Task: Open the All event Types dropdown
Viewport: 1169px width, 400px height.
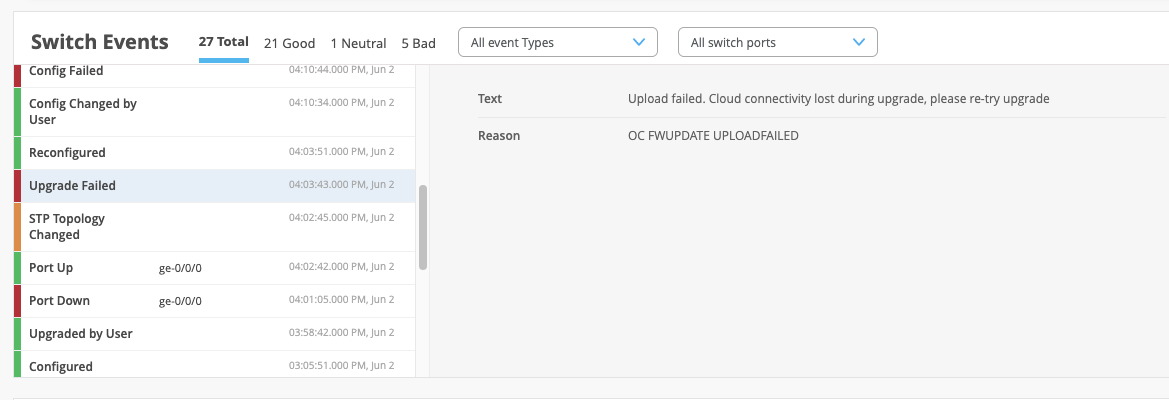Action: coord(557,42)
